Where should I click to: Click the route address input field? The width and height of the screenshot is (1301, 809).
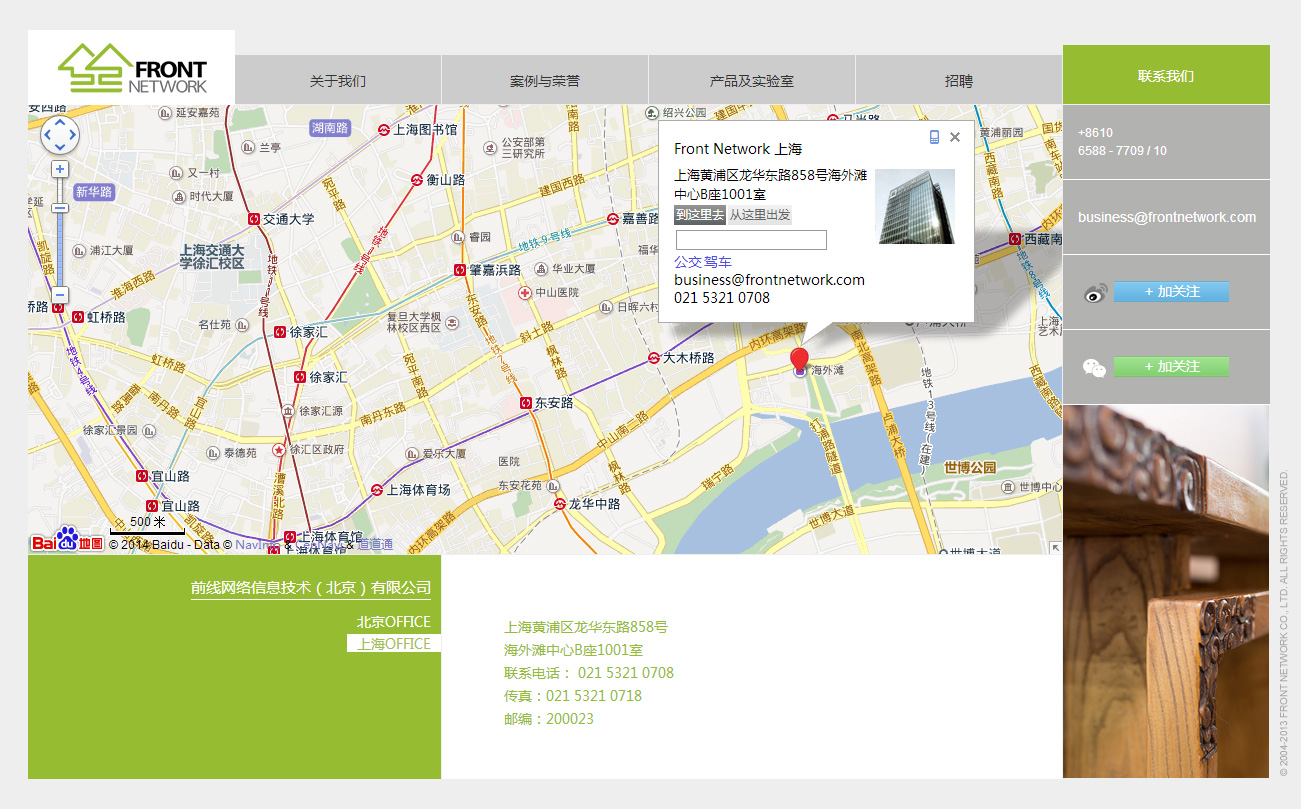[751, 240]
